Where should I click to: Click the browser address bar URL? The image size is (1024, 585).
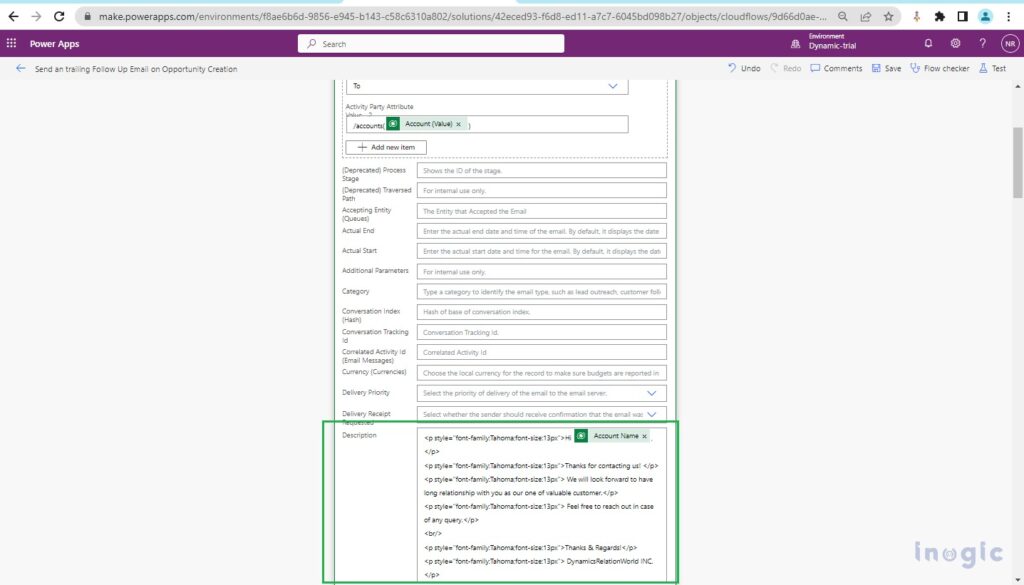click(462, 16)
